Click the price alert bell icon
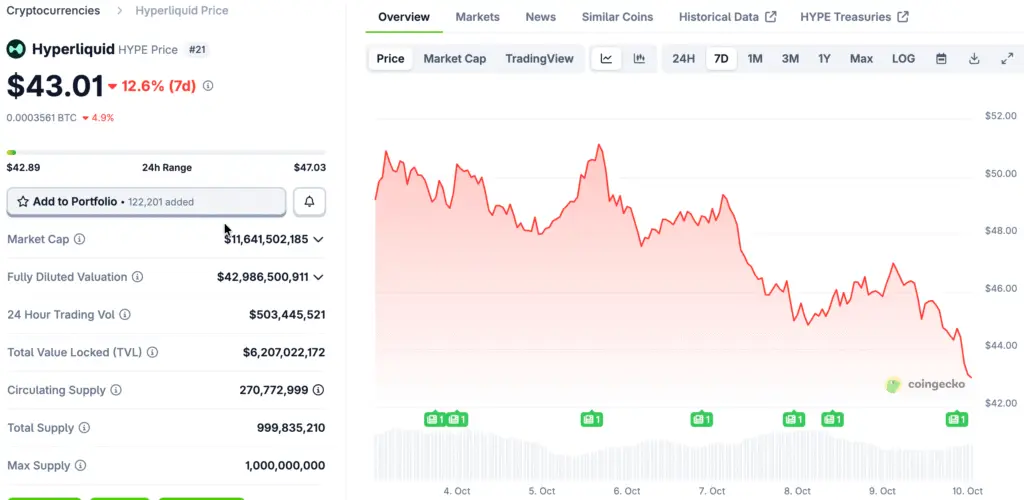The image size is (1024, 500). coord(309,202)
